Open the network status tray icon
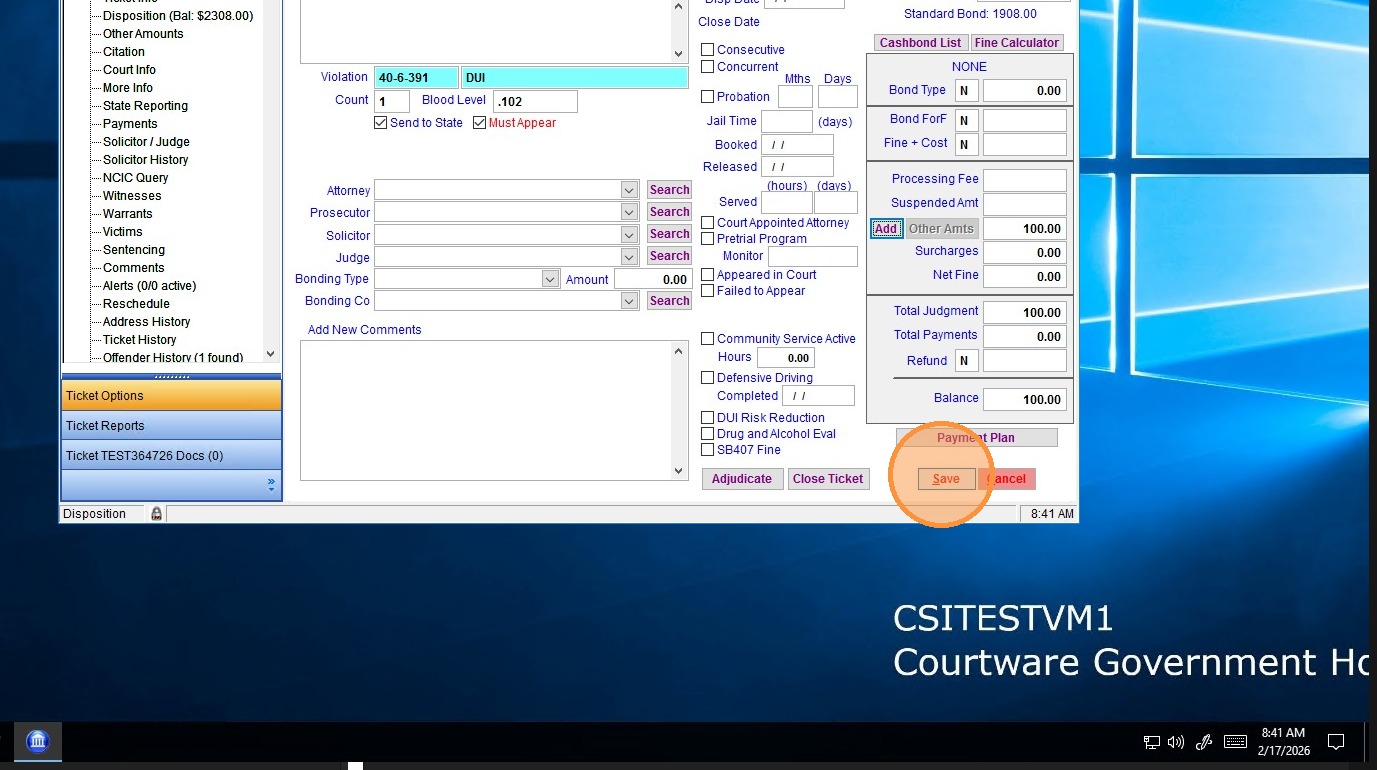 [x=1152, y=742]
